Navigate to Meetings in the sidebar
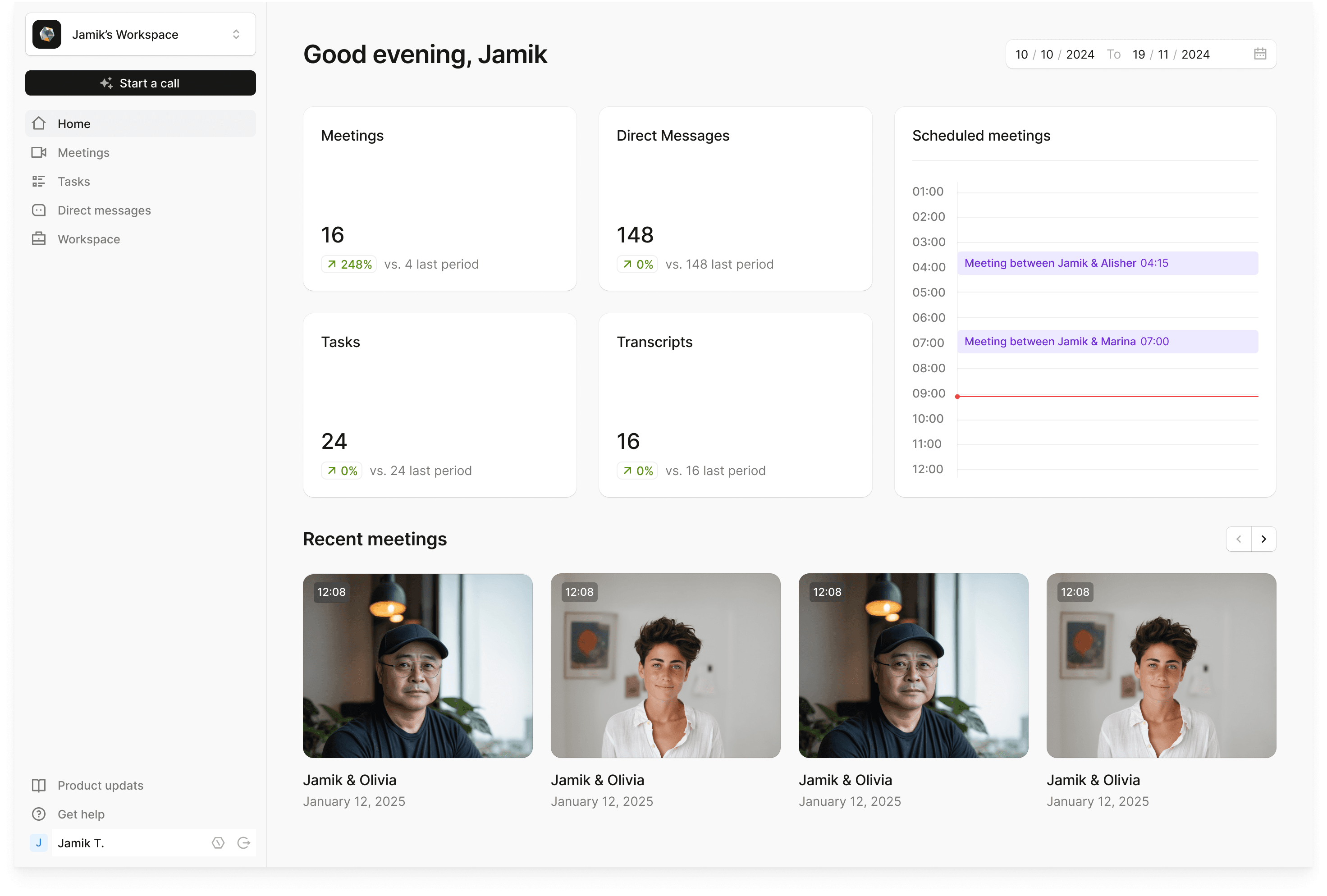The height and width of the screenshot is (896, 1327). point(83,152)
